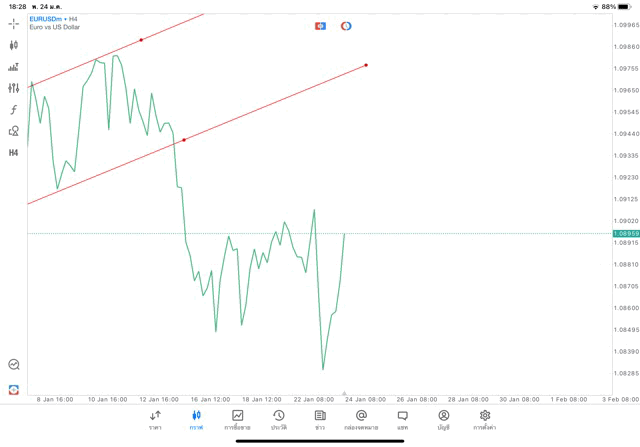Open chart settings sliders icon
This screenshot has height=447, width=640.
coord(13,88)
